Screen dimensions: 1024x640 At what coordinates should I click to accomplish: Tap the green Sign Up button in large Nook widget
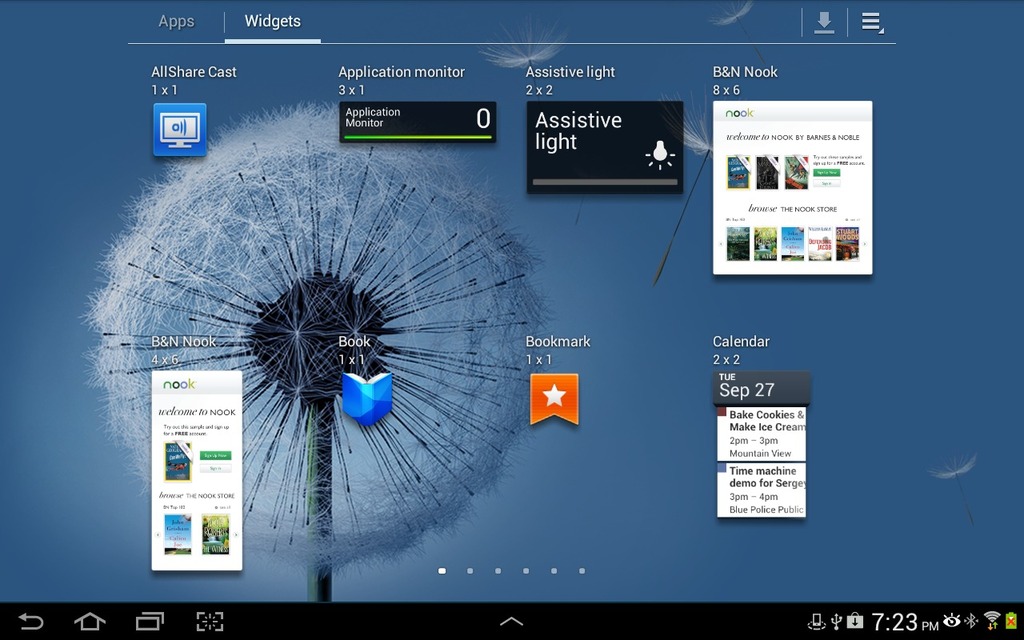[x=827, y=172]
